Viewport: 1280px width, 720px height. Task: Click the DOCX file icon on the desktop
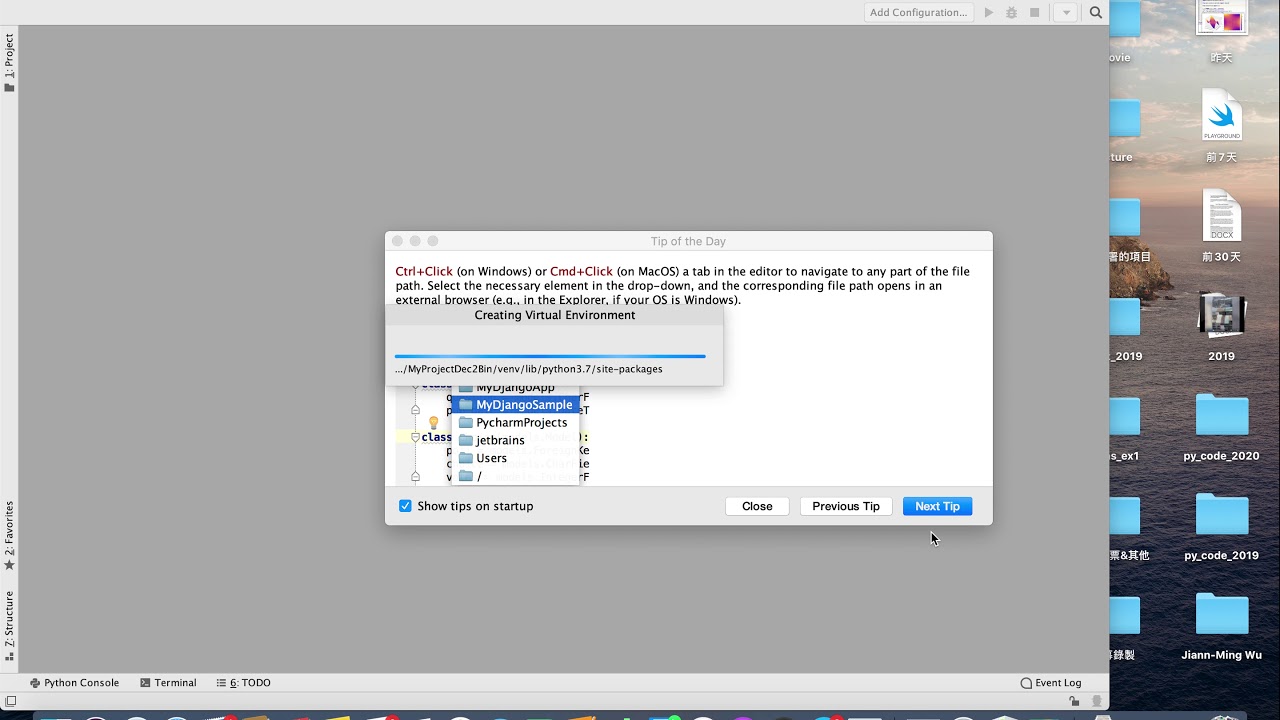[1221, 215]
